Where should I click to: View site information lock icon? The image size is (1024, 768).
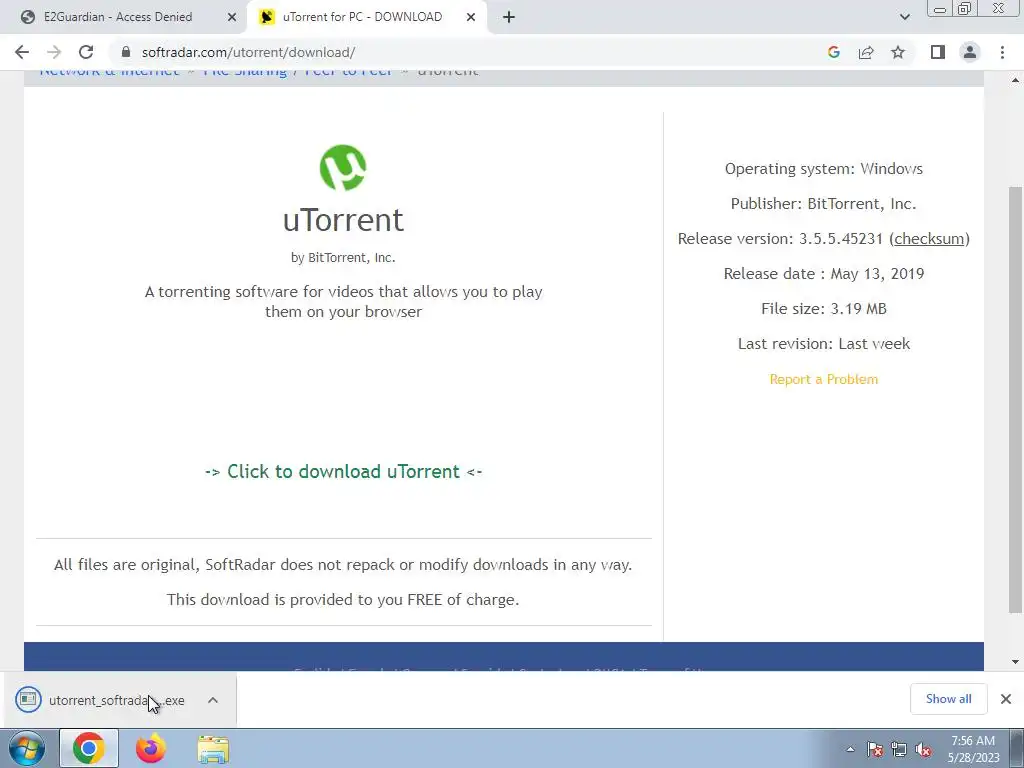[126, 52]
